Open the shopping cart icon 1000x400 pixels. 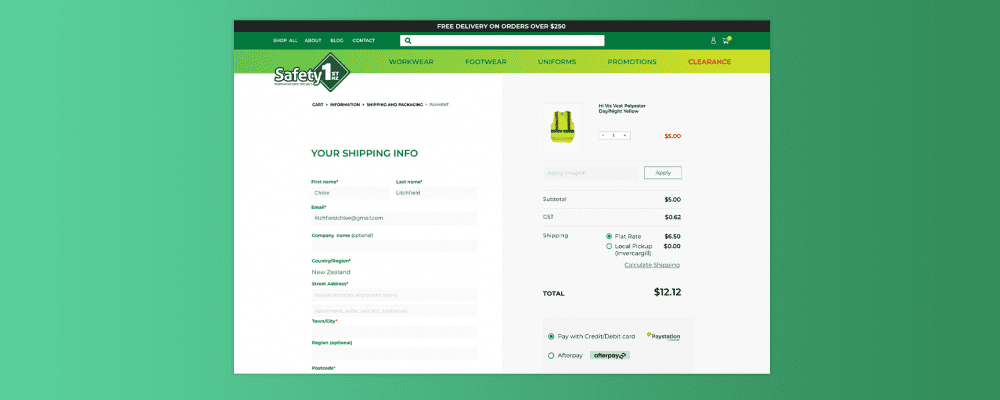click(x=726, y=40)
